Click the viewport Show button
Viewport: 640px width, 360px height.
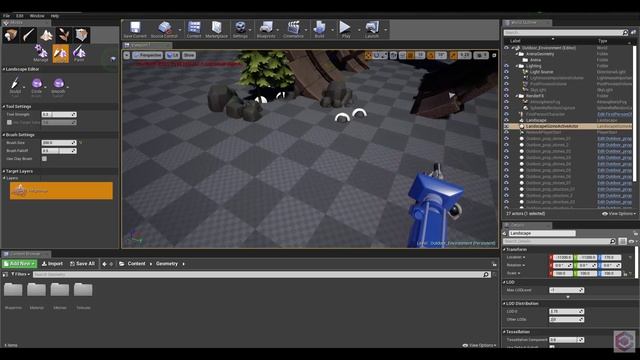click(x=189, y=55)
